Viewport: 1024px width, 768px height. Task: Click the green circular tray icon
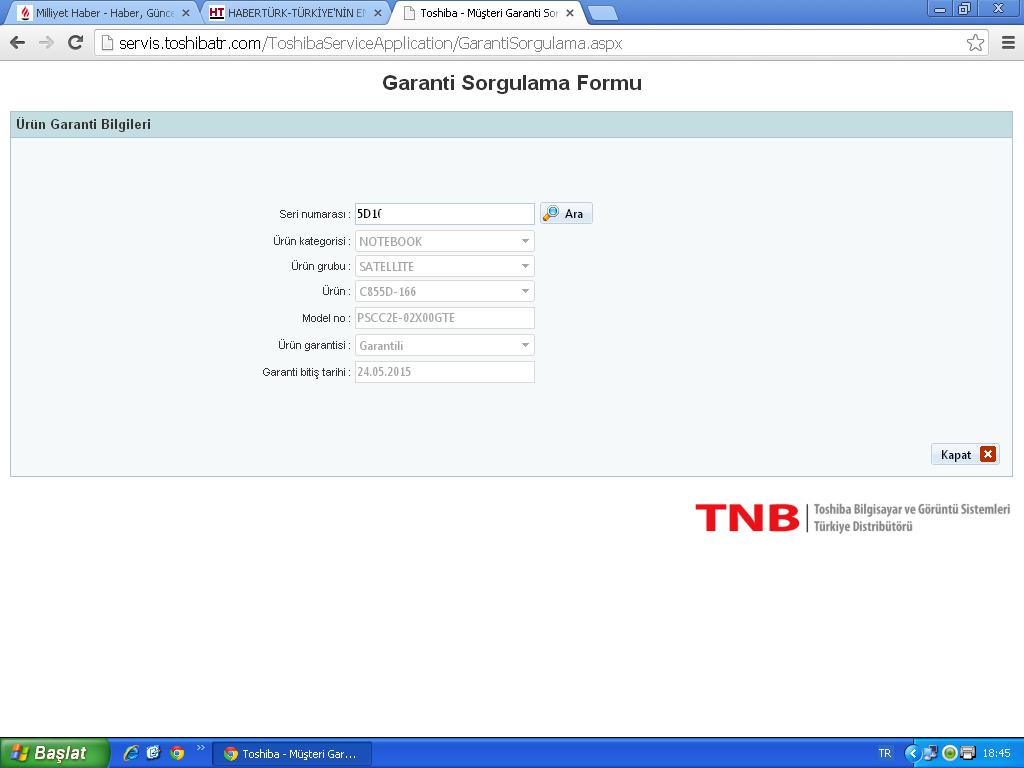(950, 753)
